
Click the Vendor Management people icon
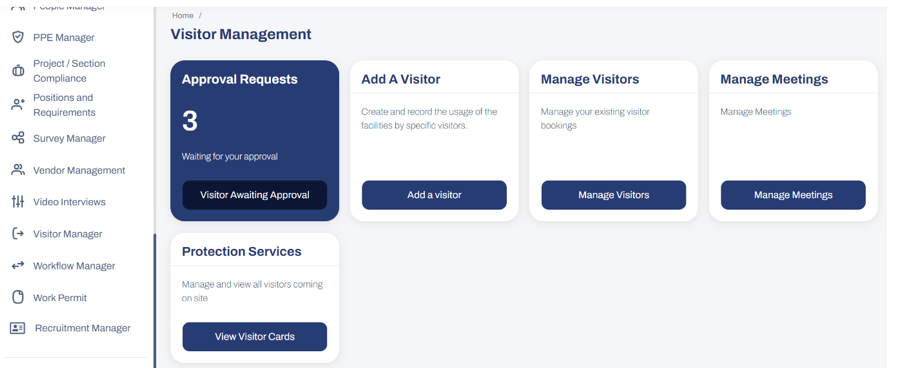pos(18,170)
